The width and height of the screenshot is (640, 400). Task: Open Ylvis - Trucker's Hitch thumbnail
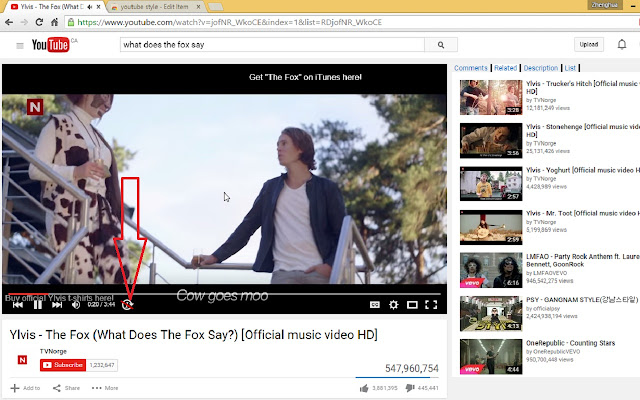tap(491, 98)
